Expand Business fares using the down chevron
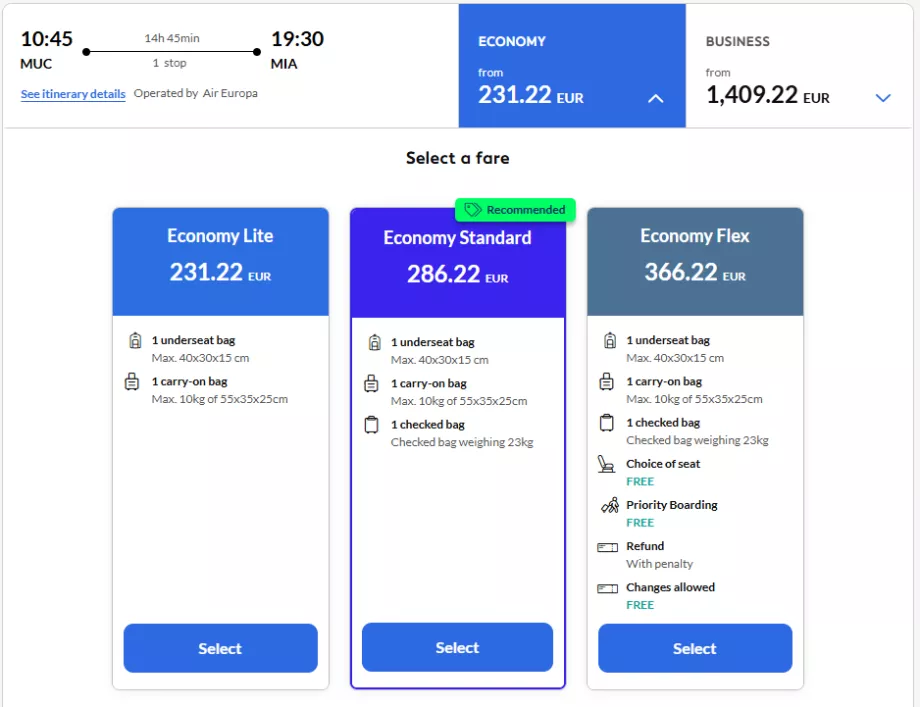The image size is (920, 707). tap(883, 98)
